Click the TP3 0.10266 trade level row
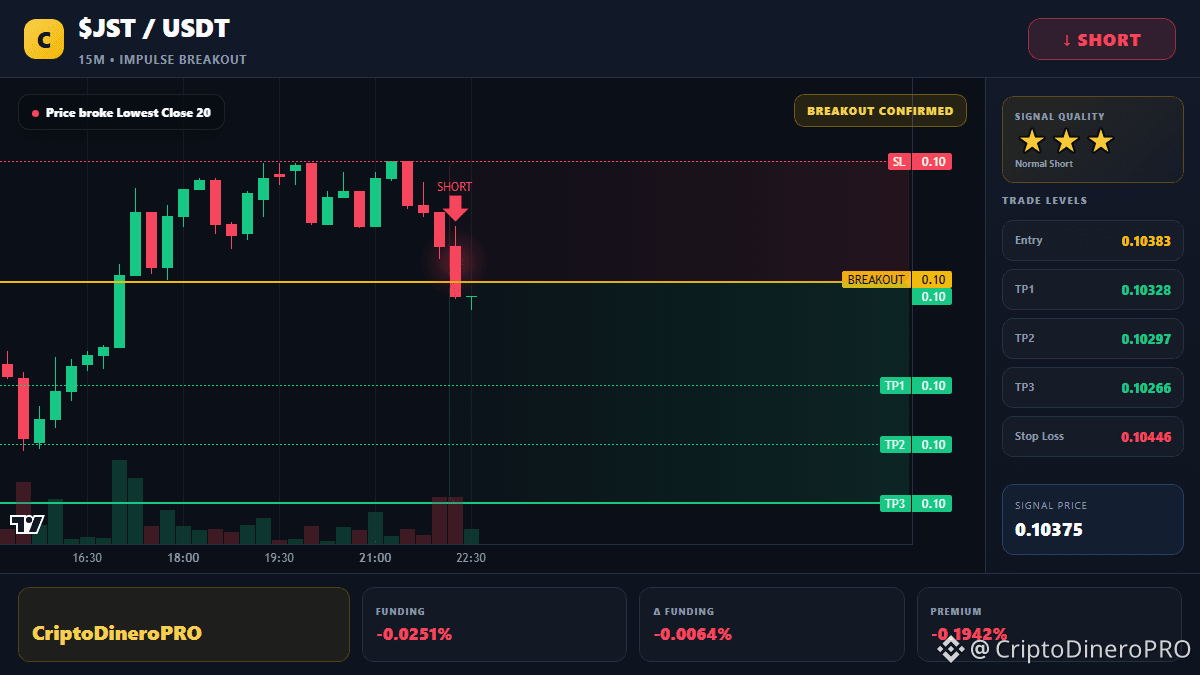The height and width of the screenshot is (675, 1200). coord(1093,388)
